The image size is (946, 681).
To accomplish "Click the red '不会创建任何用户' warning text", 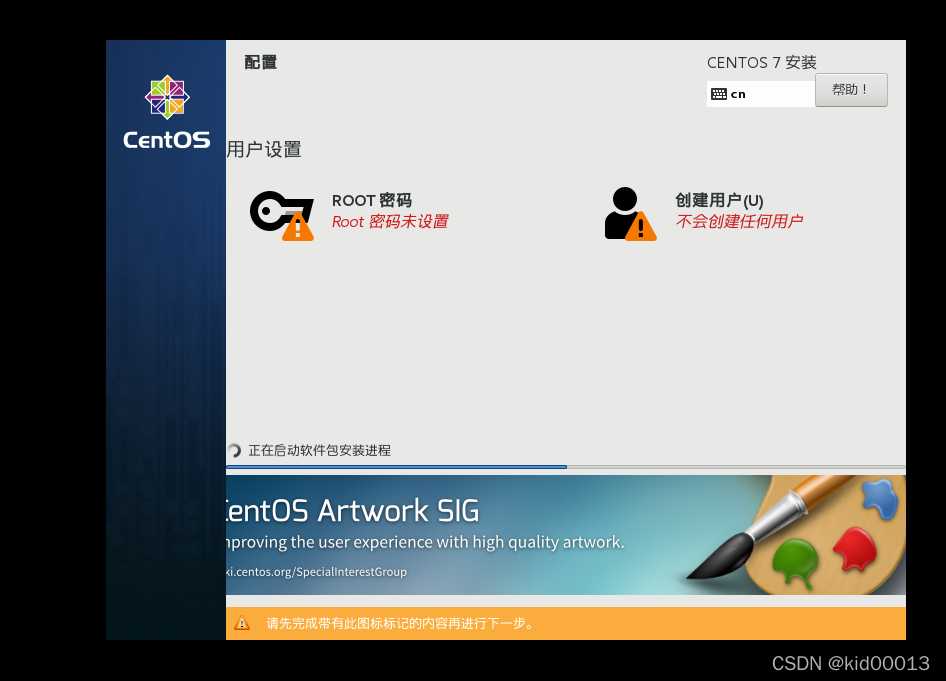I will click(739, 221).
